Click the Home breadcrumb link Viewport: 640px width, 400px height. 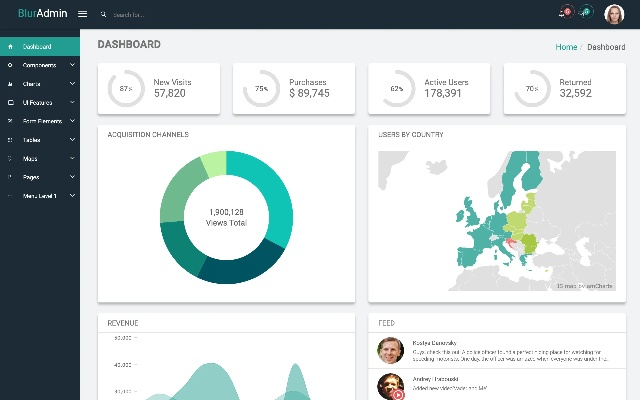click(566, 47)
